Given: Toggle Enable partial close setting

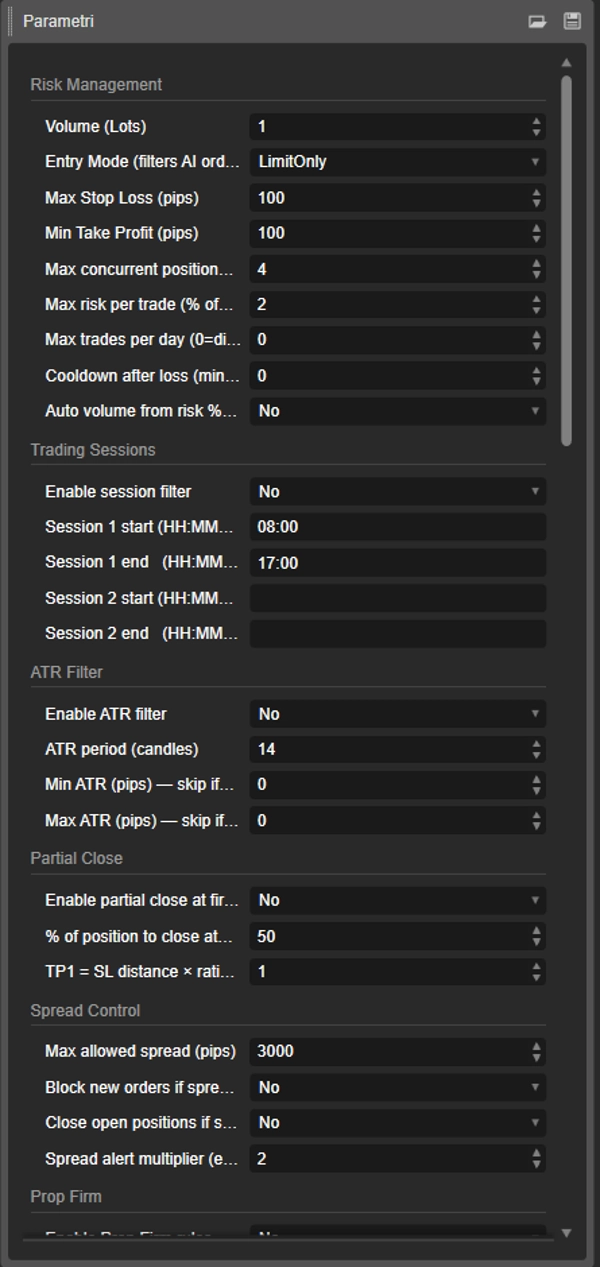Looking at the screenshot, I should (397, 900).
